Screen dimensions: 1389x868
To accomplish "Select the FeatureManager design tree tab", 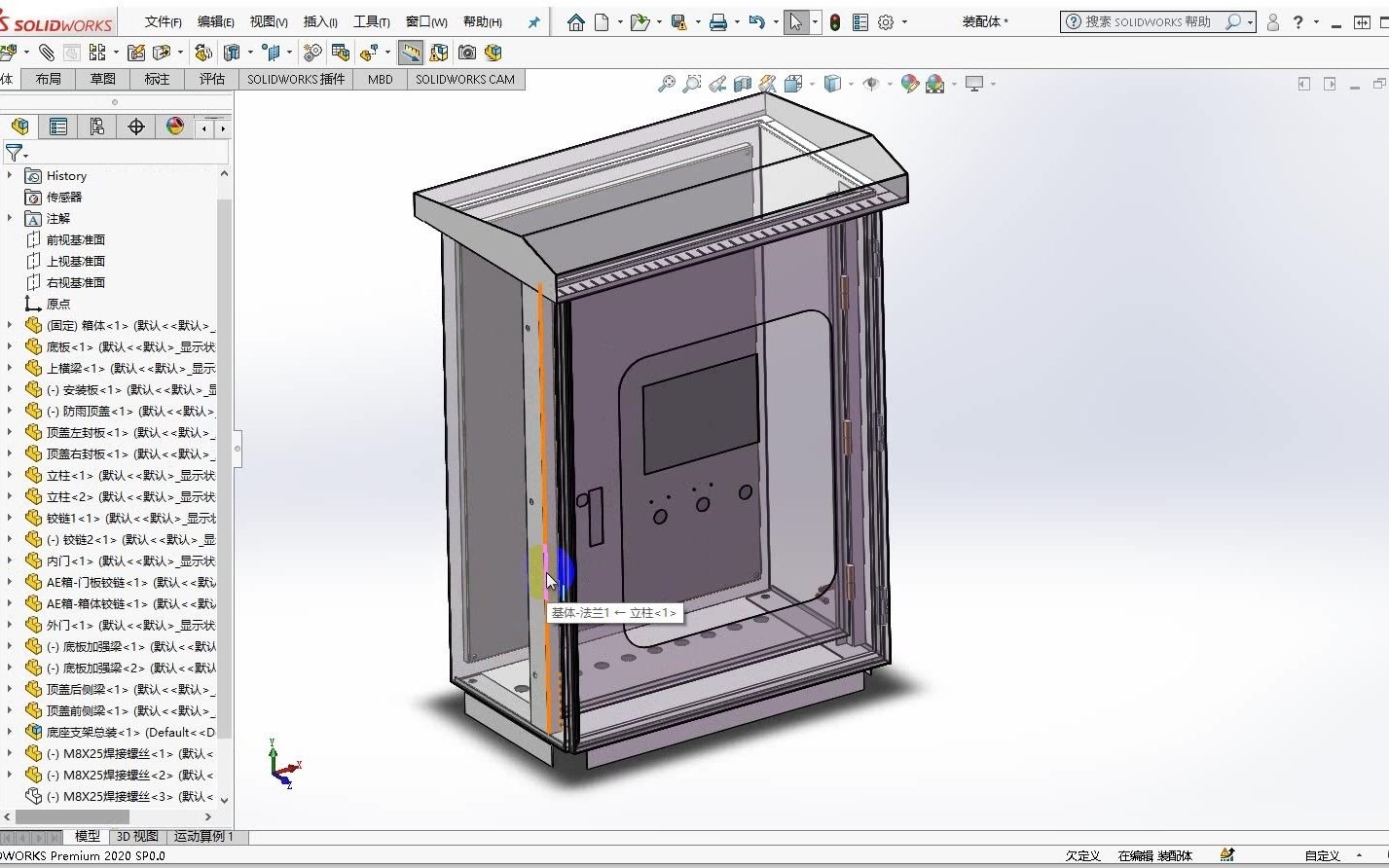I will [x=19, y=127].
